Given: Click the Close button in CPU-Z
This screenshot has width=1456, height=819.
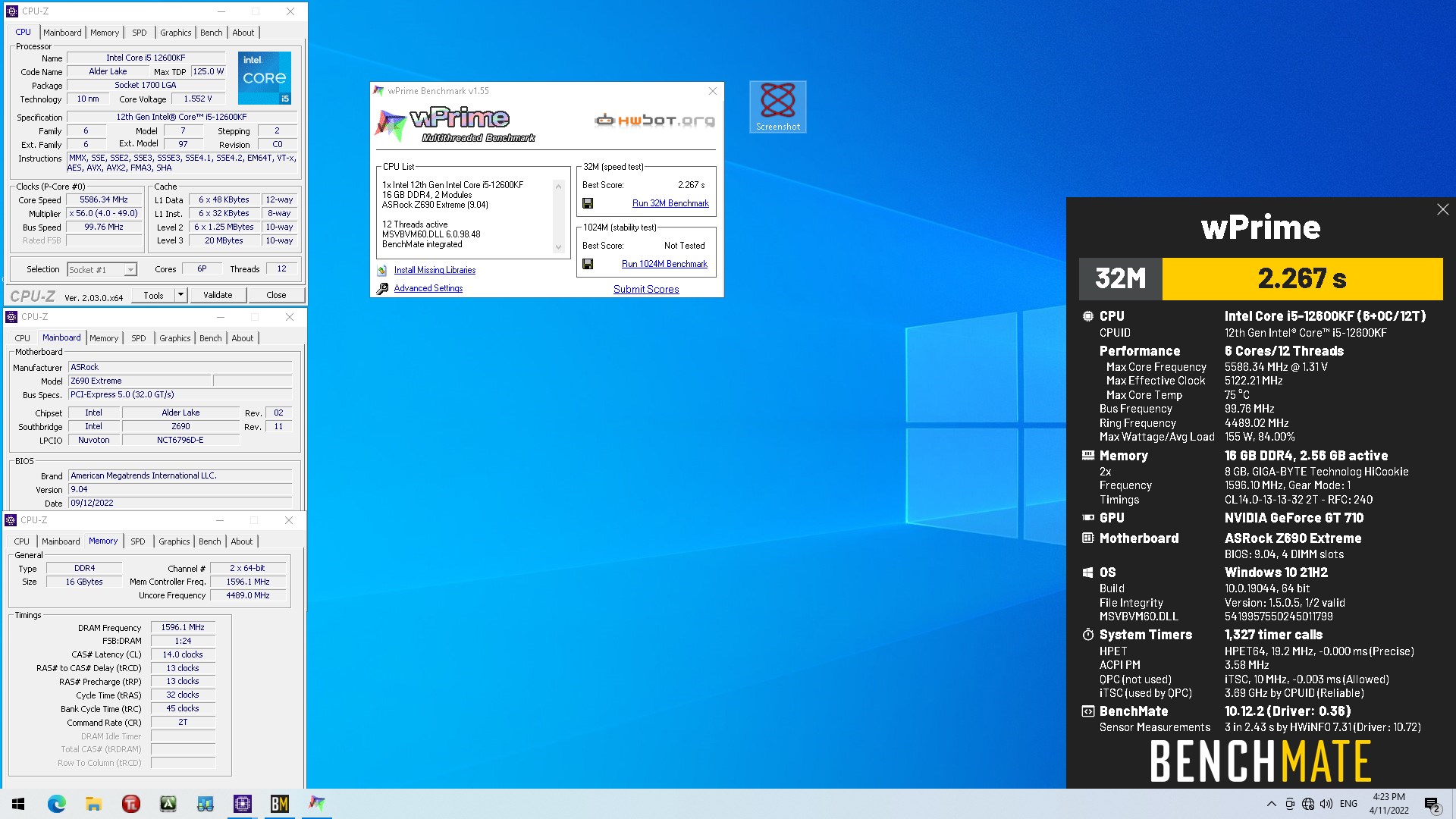Looking at the screenshot, I should (x=276, y=295).
